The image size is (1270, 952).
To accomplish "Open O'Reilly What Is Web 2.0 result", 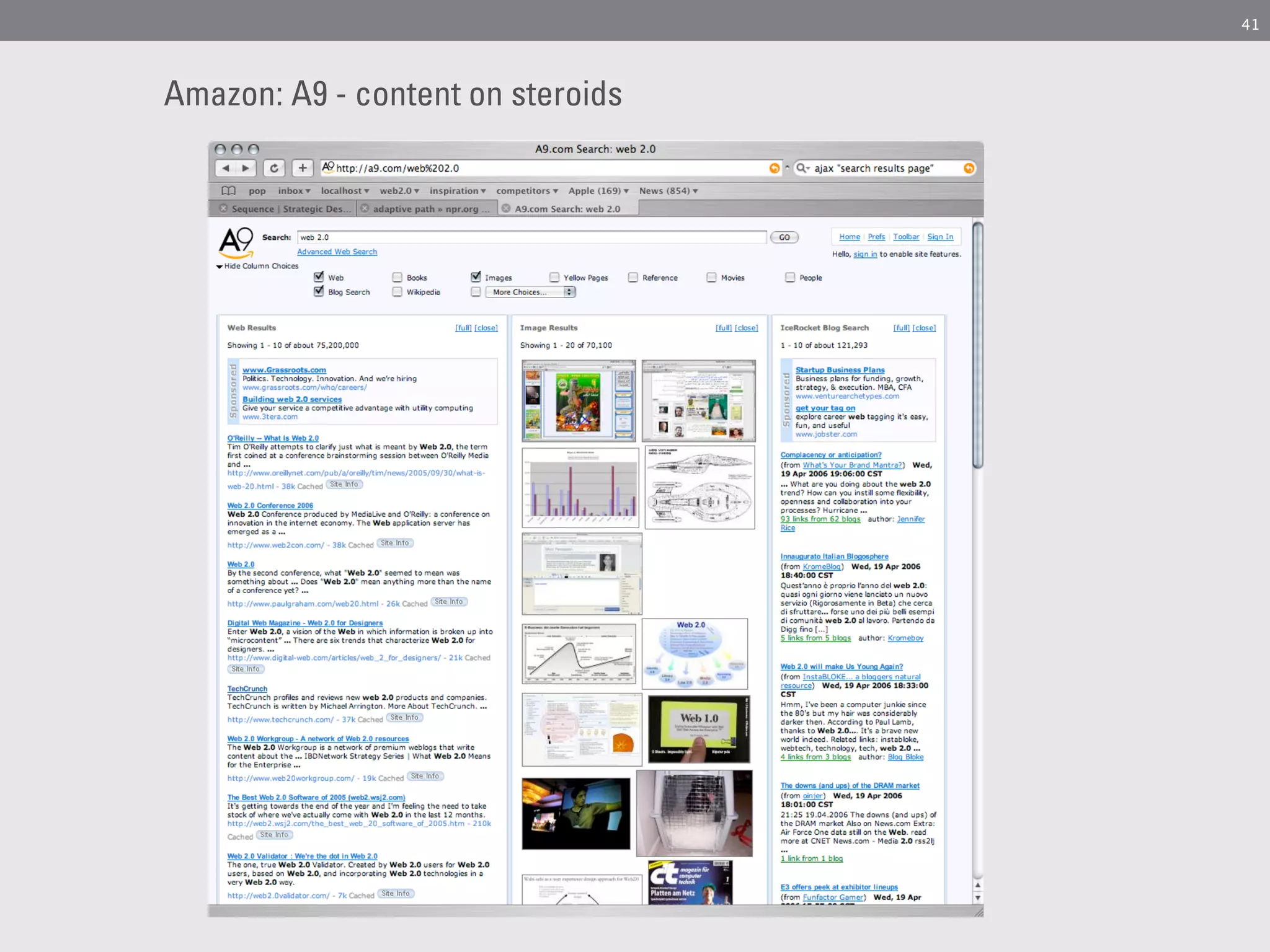I will pyautogui.click(x=273, y=438).
